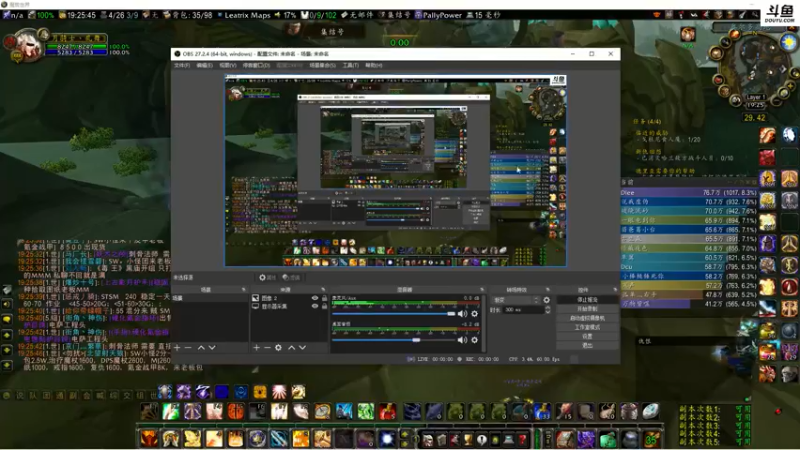Click the float icon on Audio Mixer dock header

point(482,289)
